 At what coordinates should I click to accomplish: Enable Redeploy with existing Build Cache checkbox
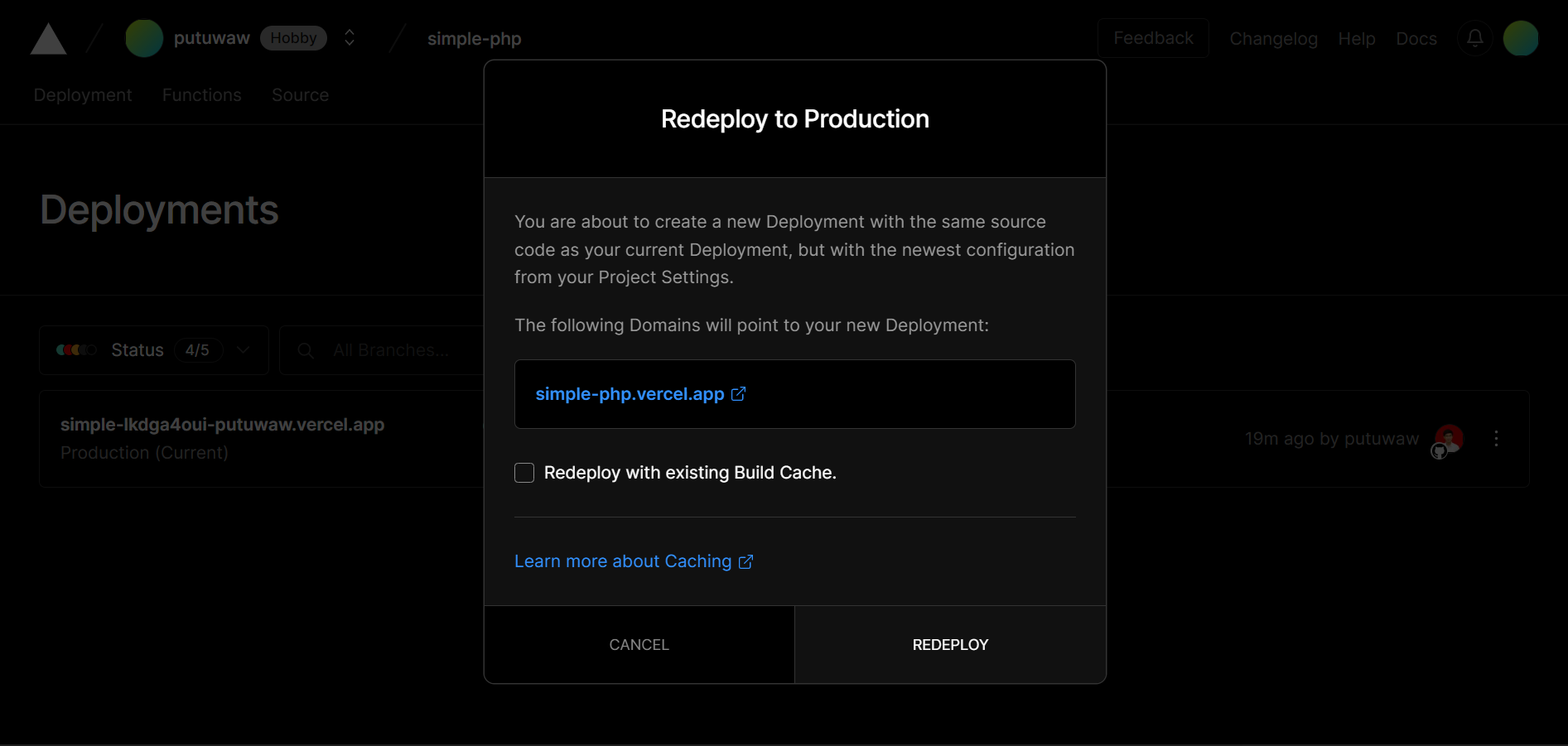(x=524, y=473)
